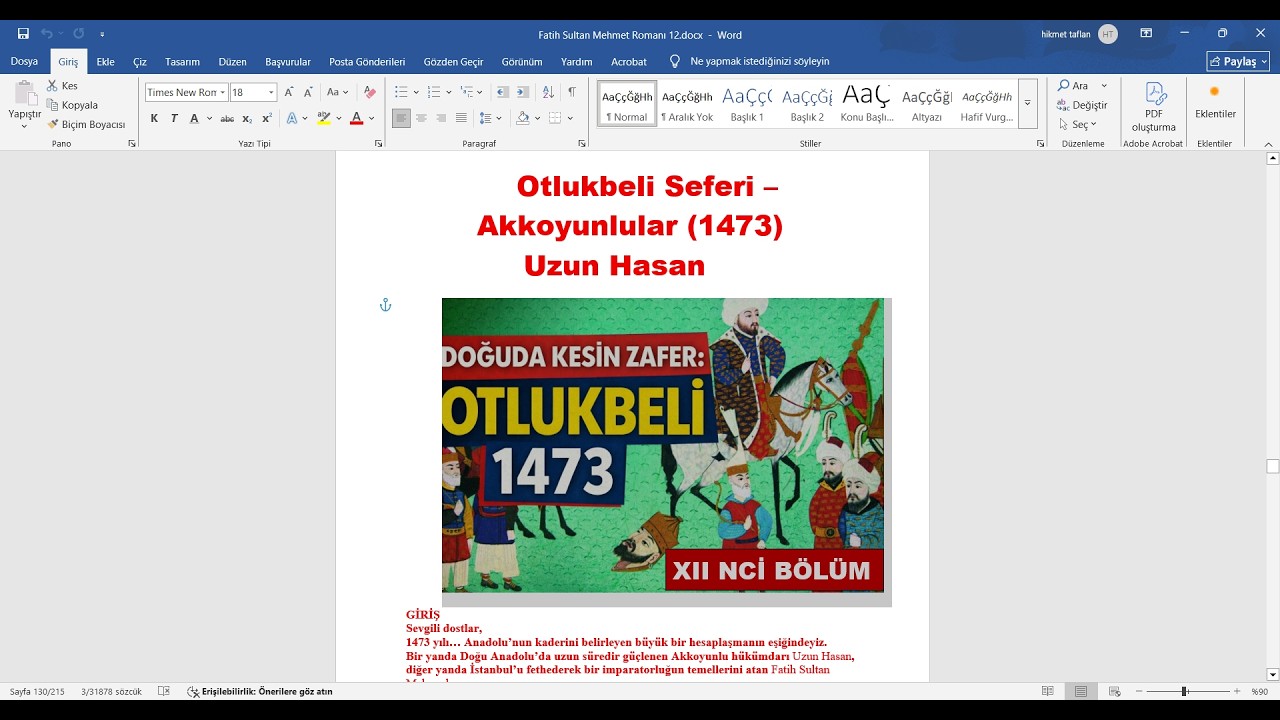Click the Otlukbeli 1473 image in the document
Viewport: 1280px width, 720px height.
coord(666,452)
